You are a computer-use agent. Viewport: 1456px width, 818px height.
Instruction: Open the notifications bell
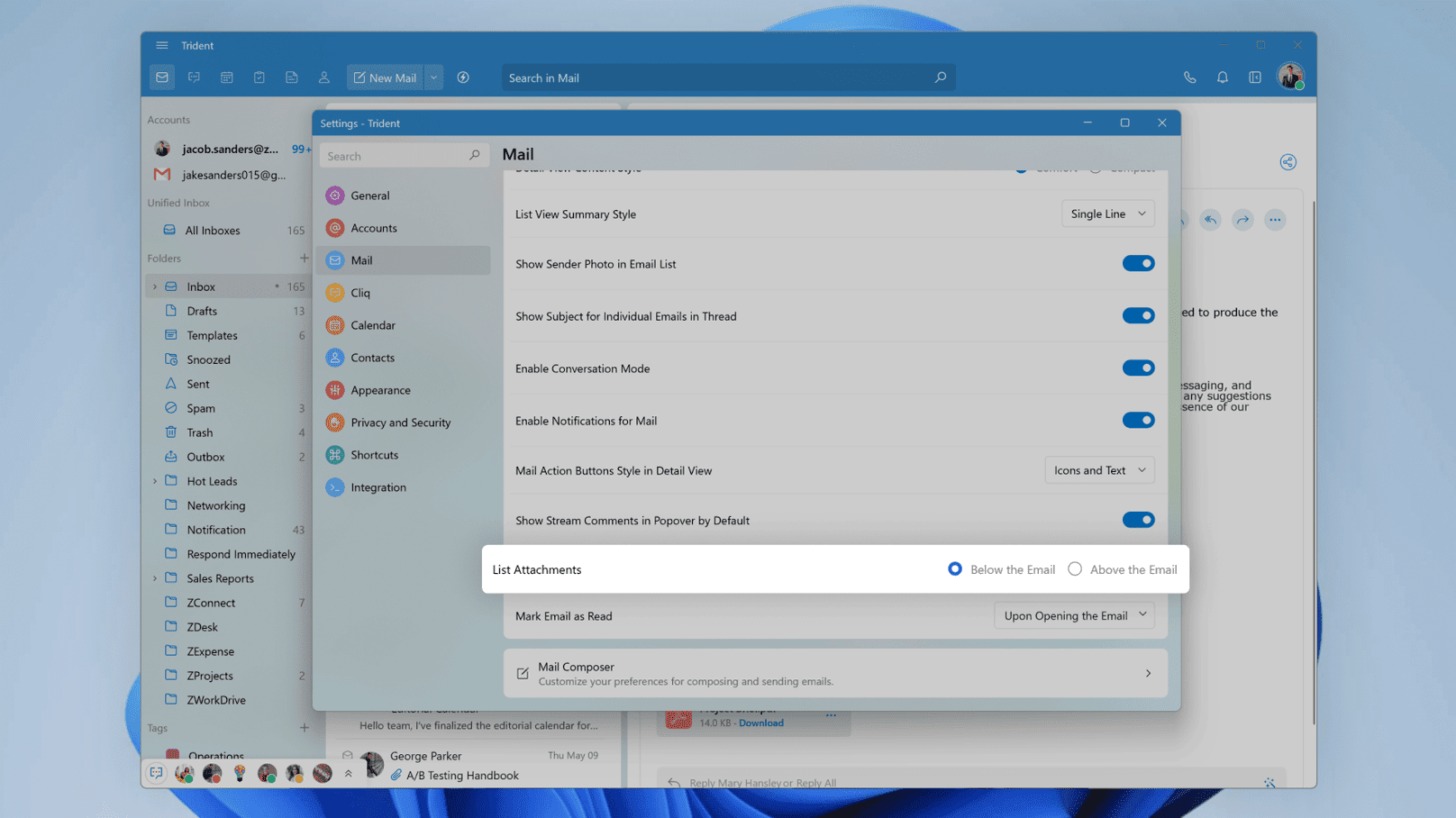[x=1223, y=77]
